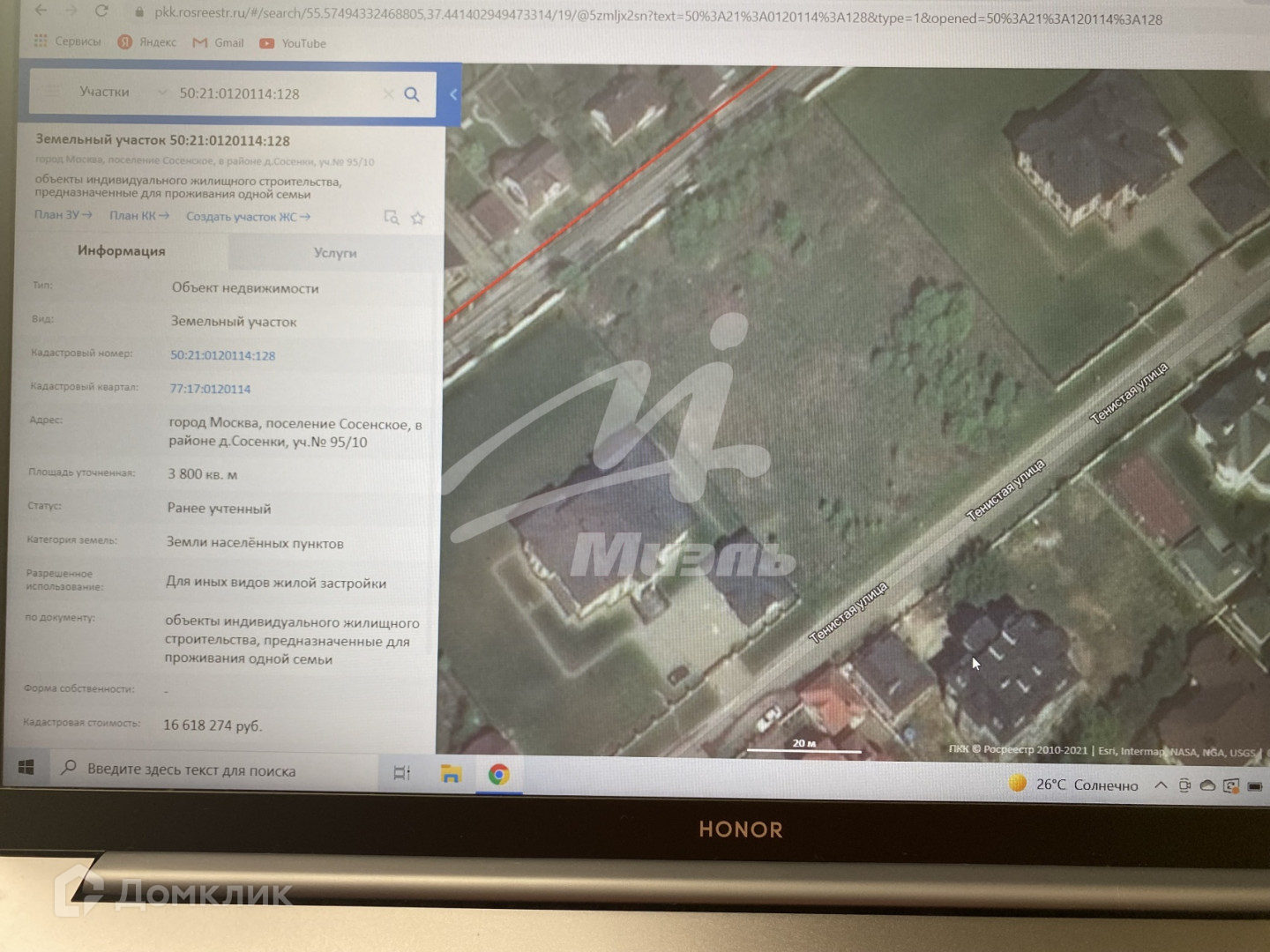Click the Создать участок ЖС link

click(x=248, y=217)
